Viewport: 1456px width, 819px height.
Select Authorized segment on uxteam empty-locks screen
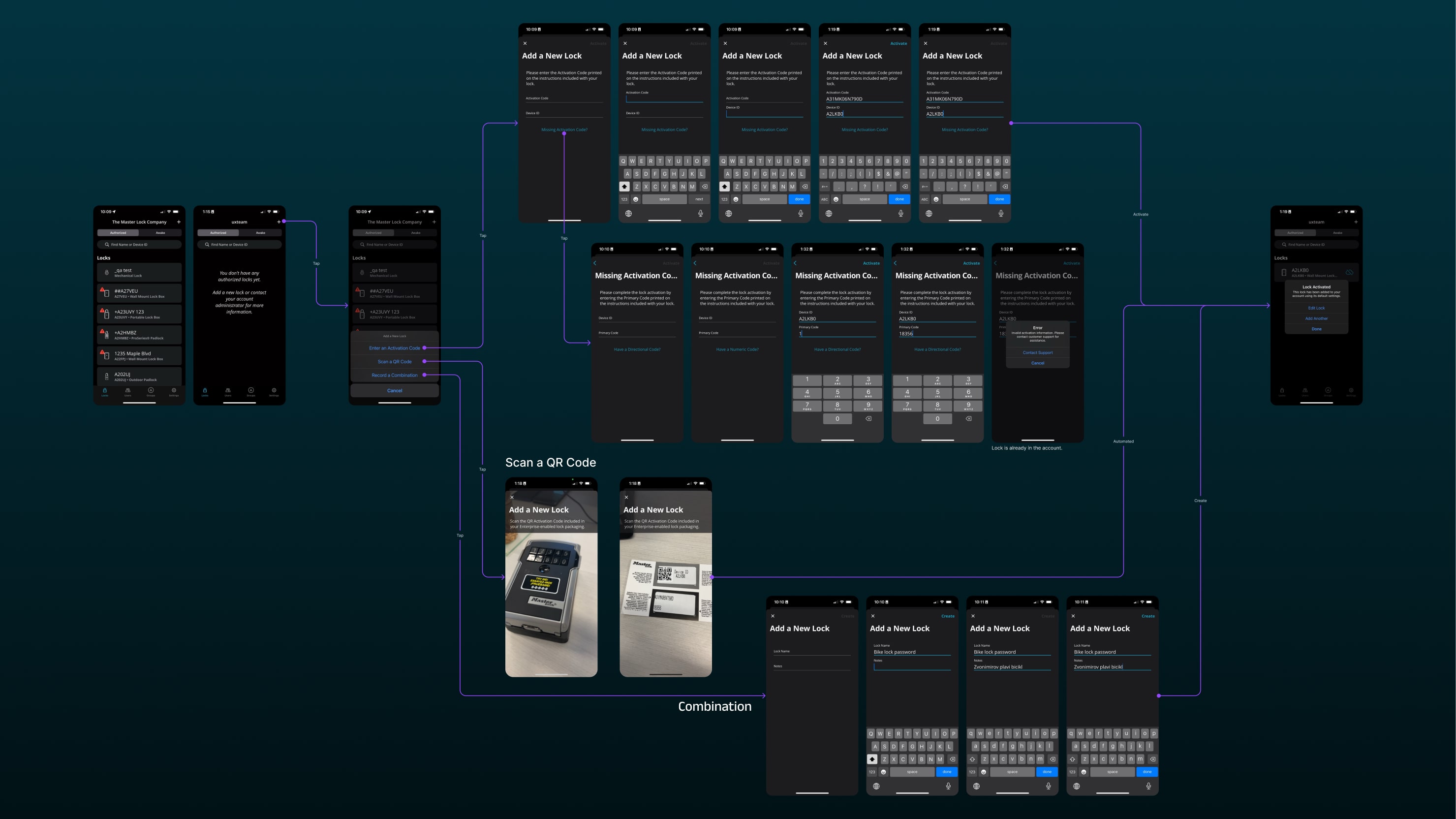[x=218, y=232]
